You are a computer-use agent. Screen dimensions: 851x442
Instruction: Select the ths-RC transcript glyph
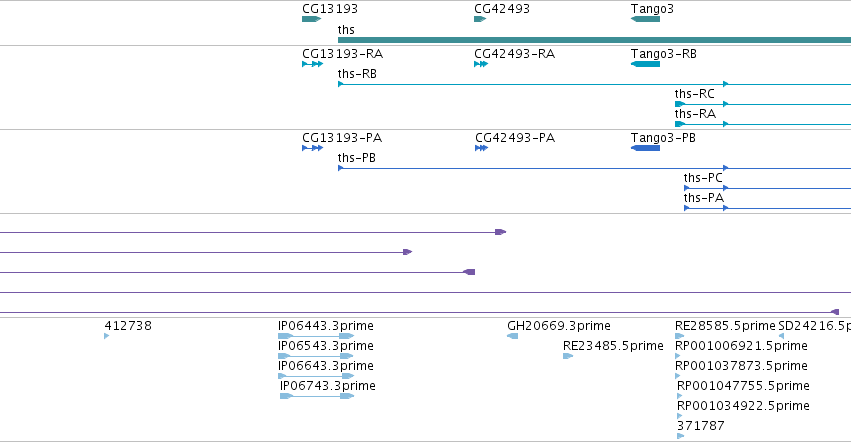763,104
